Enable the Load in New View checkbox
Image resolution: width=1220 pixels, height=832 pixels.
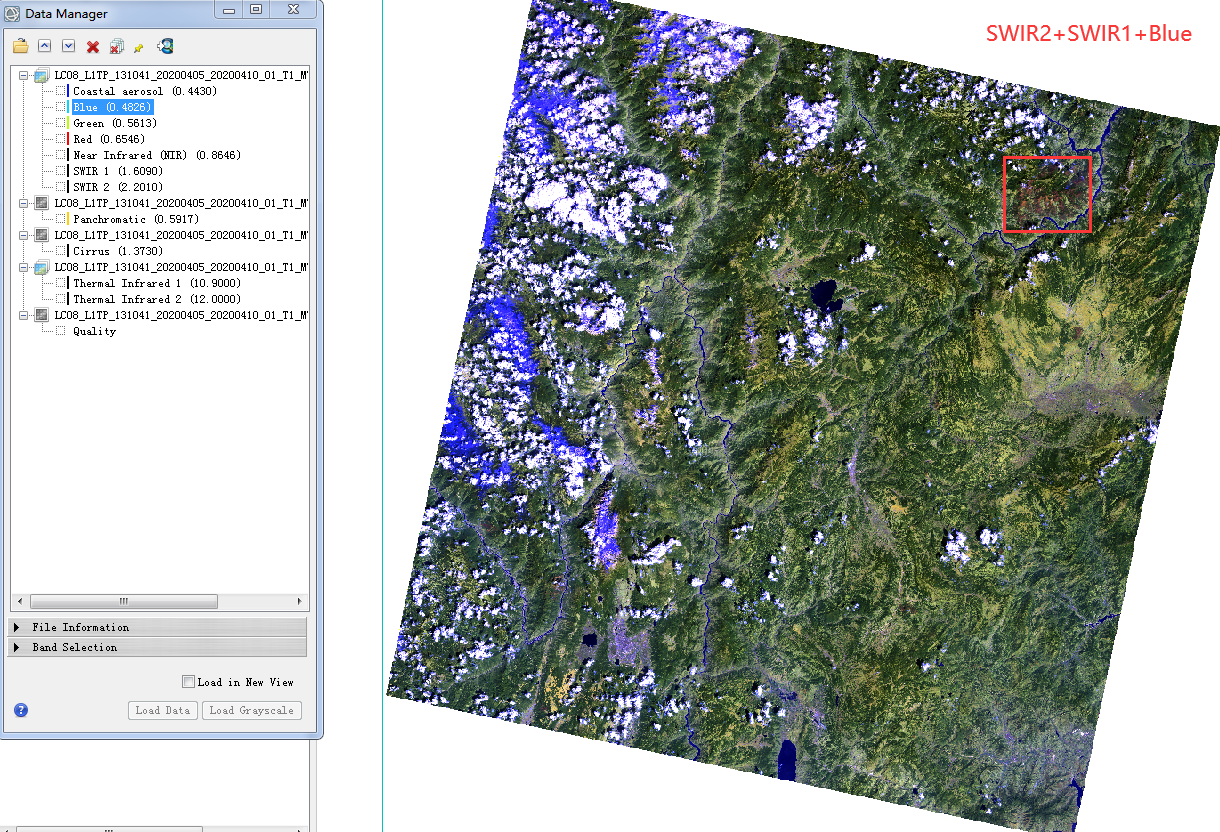pyautogui.click(x=188, y=682)
